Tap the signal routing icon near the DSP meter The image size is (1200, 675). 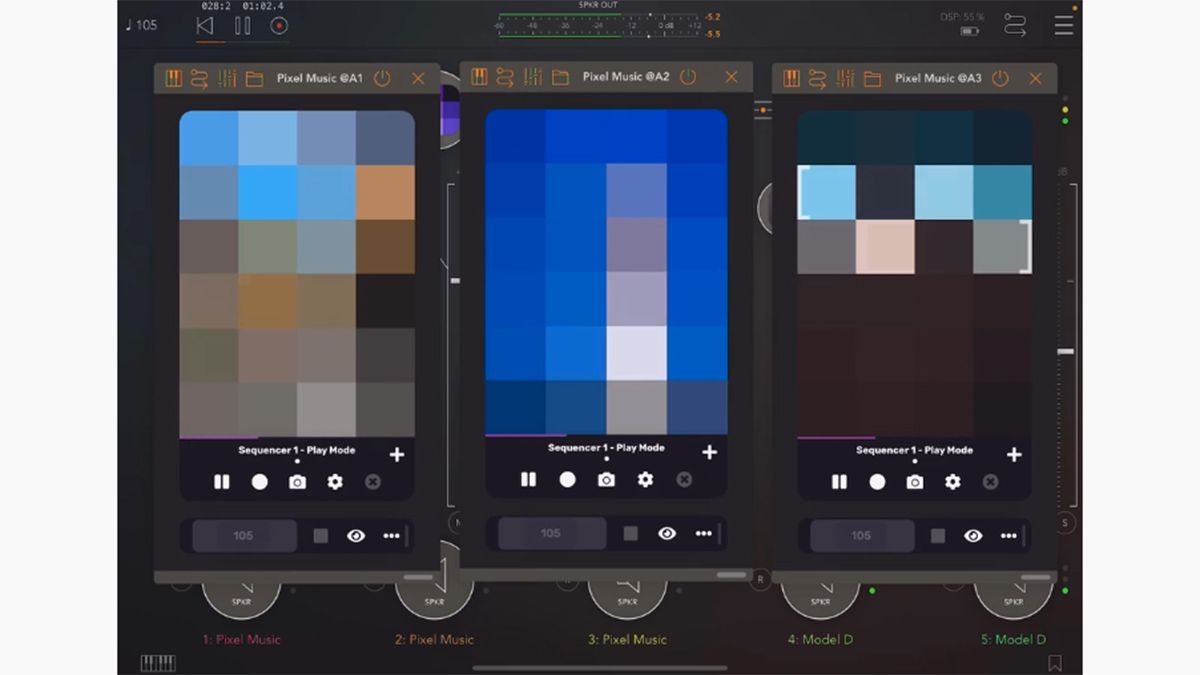[x=1014, y=24]
